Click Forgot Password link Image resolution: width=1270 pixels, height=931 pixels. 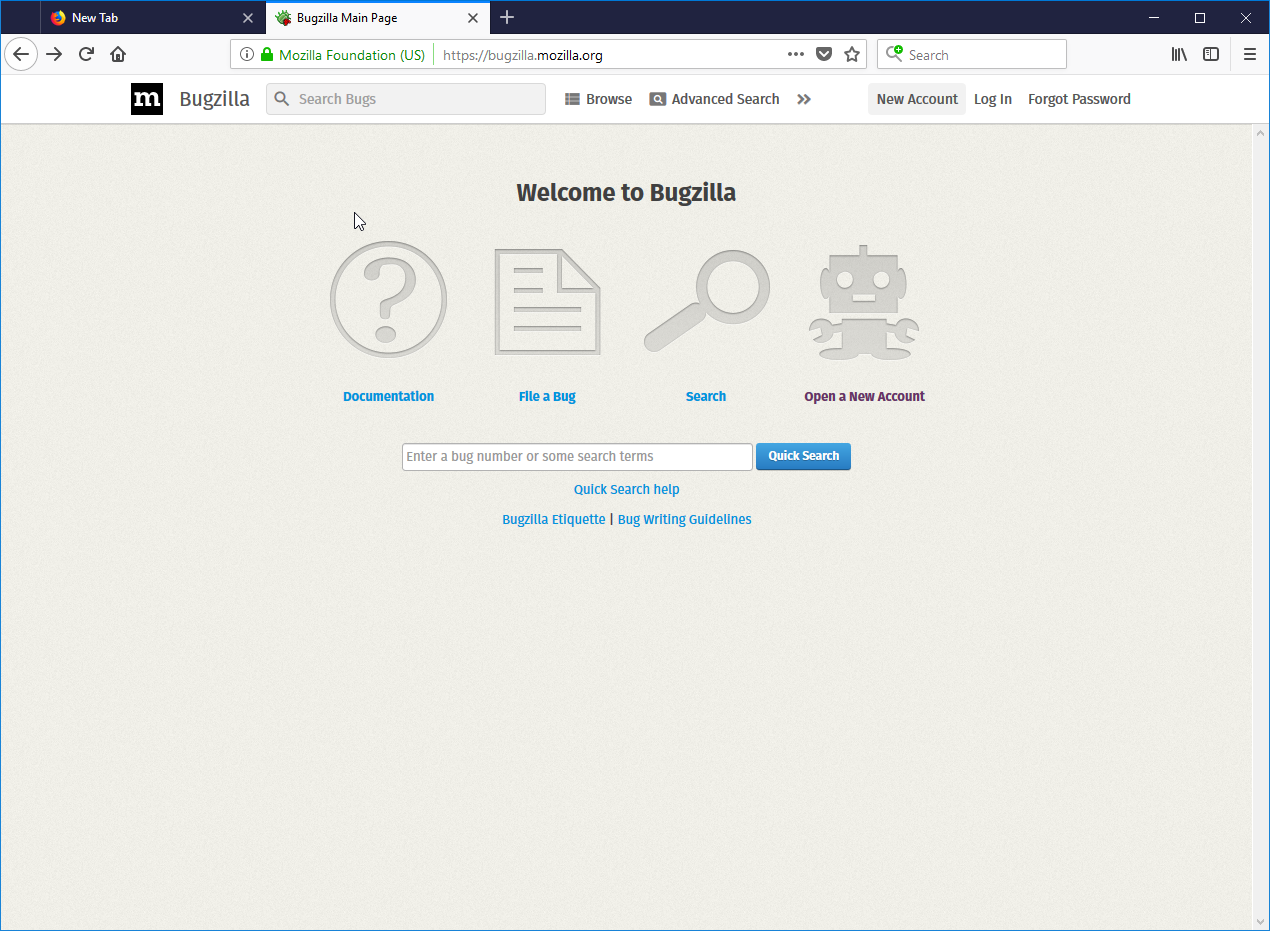(1079, 99)
